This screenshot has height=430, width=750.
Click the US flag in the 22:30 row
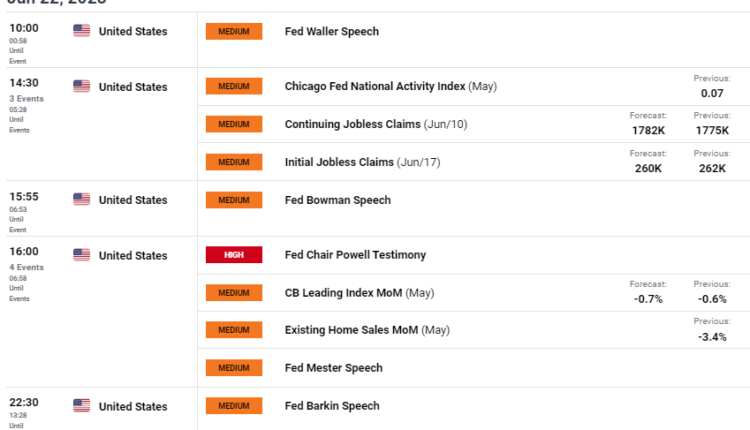coord(82,406)
